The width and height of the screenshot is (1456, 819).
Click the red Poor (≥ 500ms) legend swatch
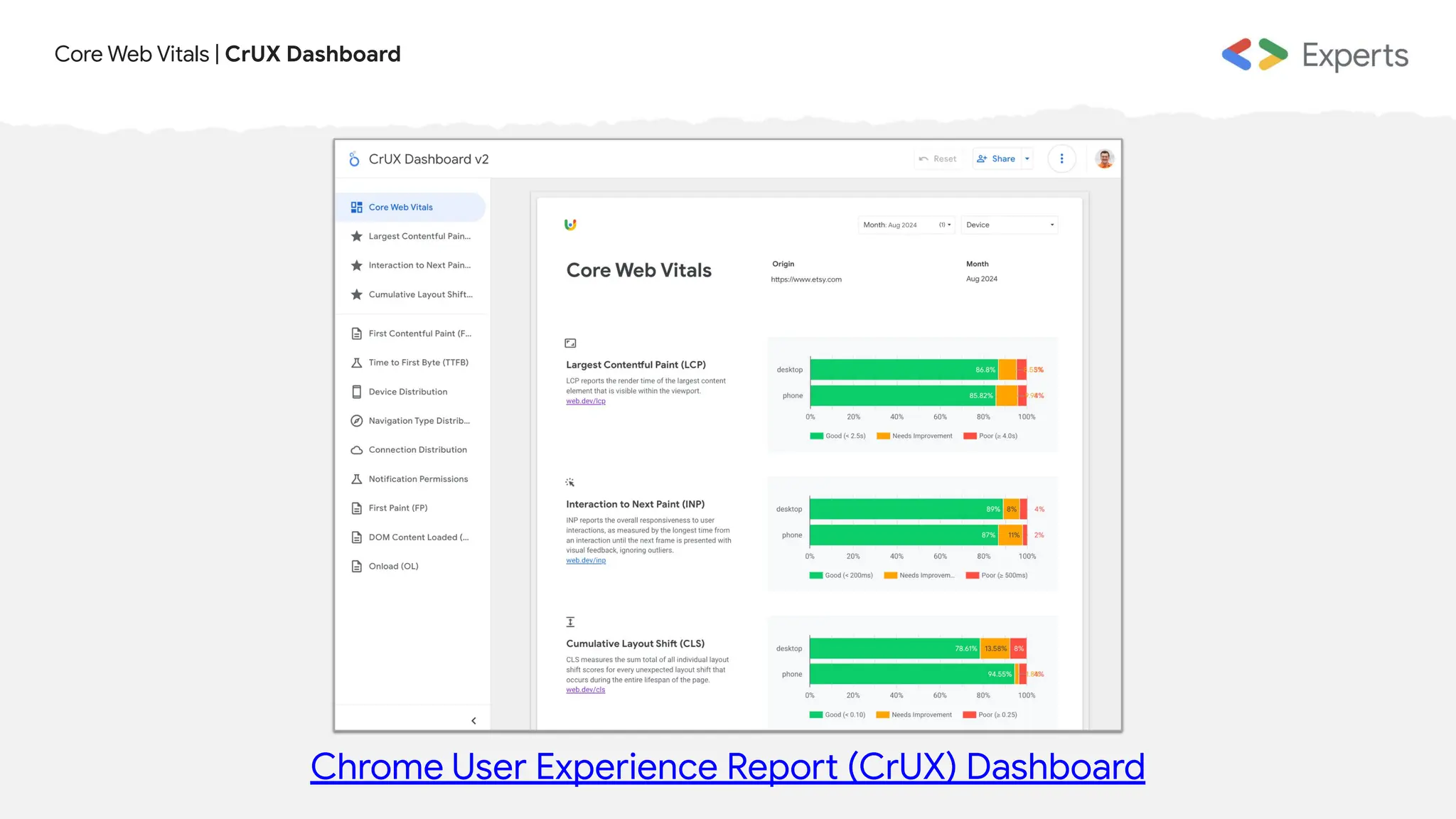click(972, 576)
